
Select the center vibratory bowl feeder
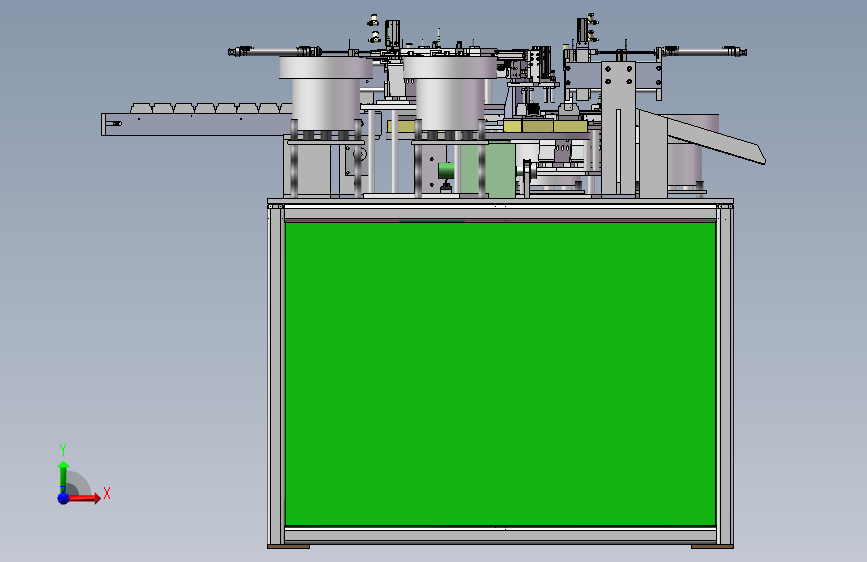450,93
